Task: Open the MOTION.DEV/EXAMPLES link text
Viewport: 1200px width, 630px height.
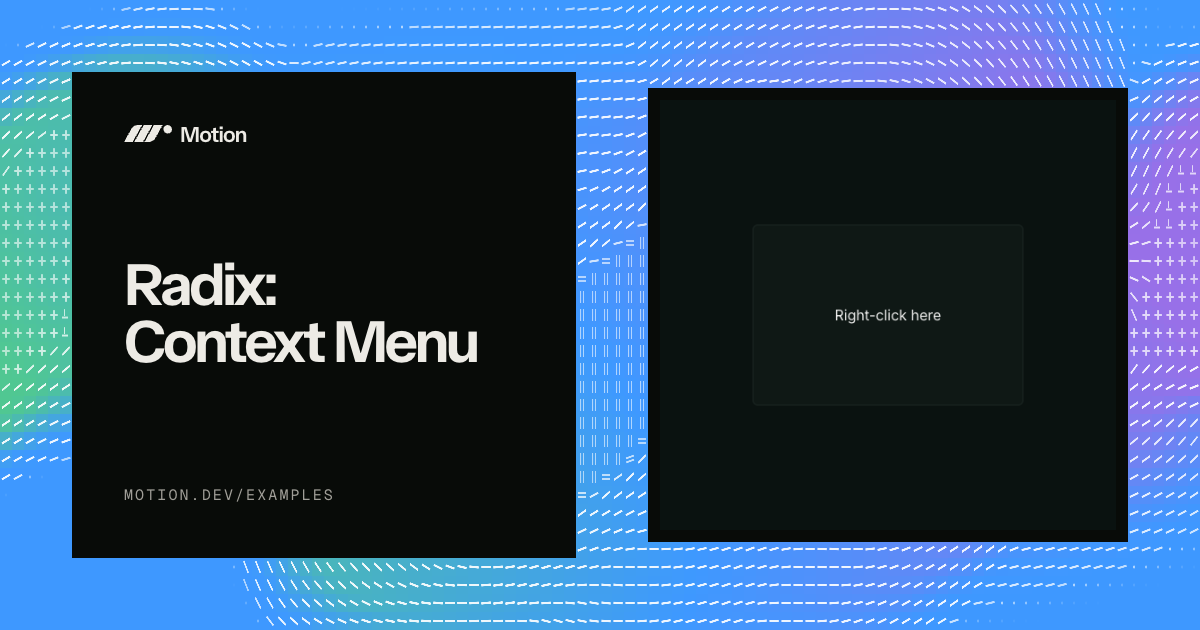Action: tap(229, 495)
